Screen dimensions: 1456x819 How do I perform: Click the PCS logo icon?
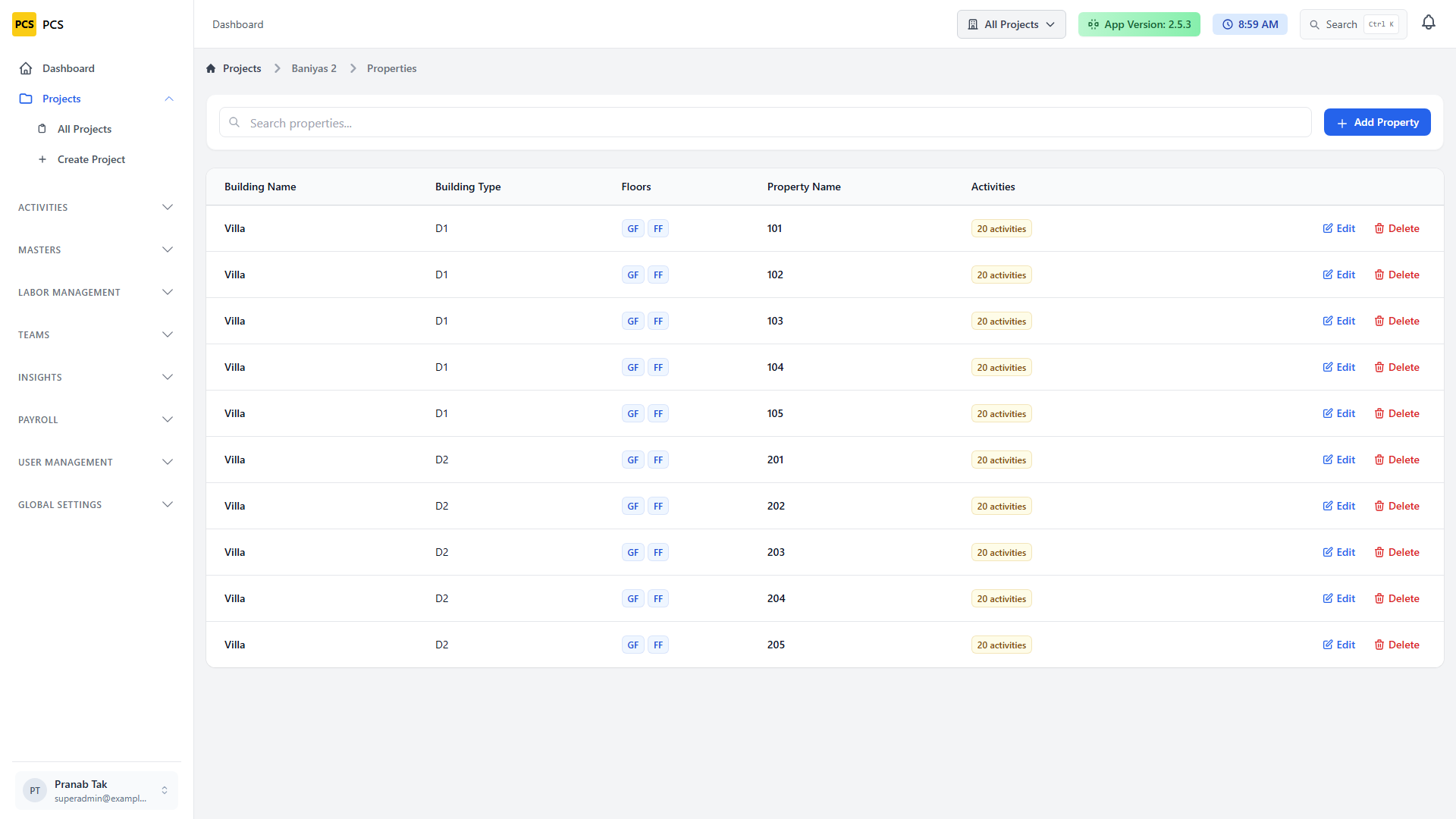pyautogui.click(x=24, y=24)
